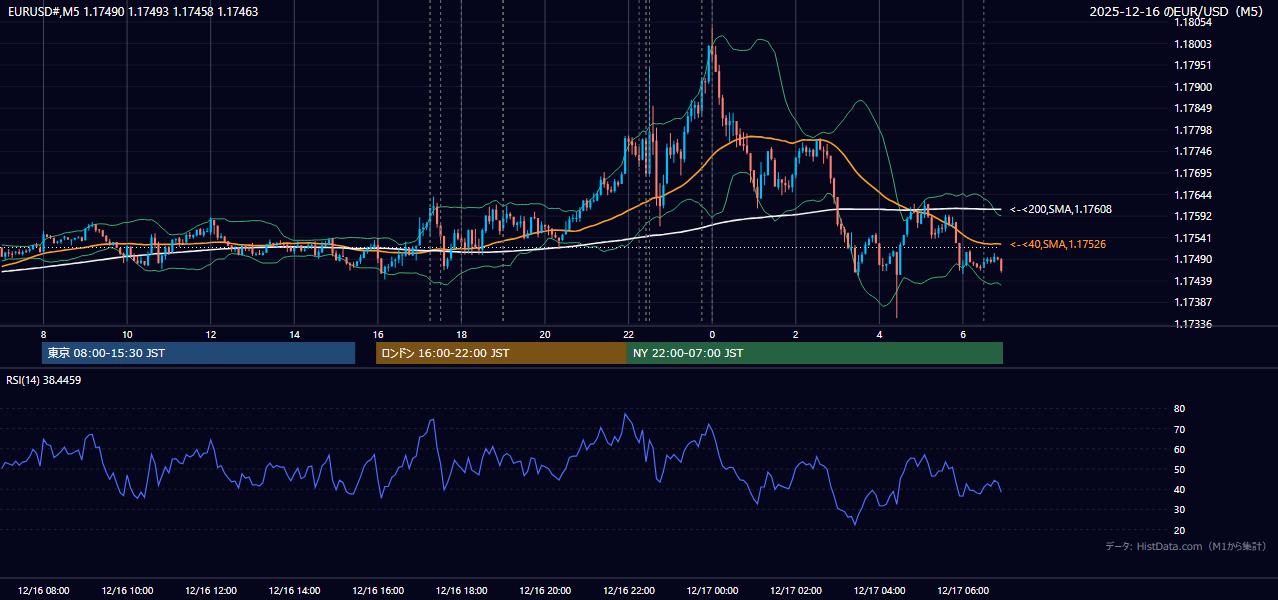The image size is (1278, 600).
Task: Select the 200 SMA label reading 1.17608
Action: pyautogui.click(x=1061, y=210)
